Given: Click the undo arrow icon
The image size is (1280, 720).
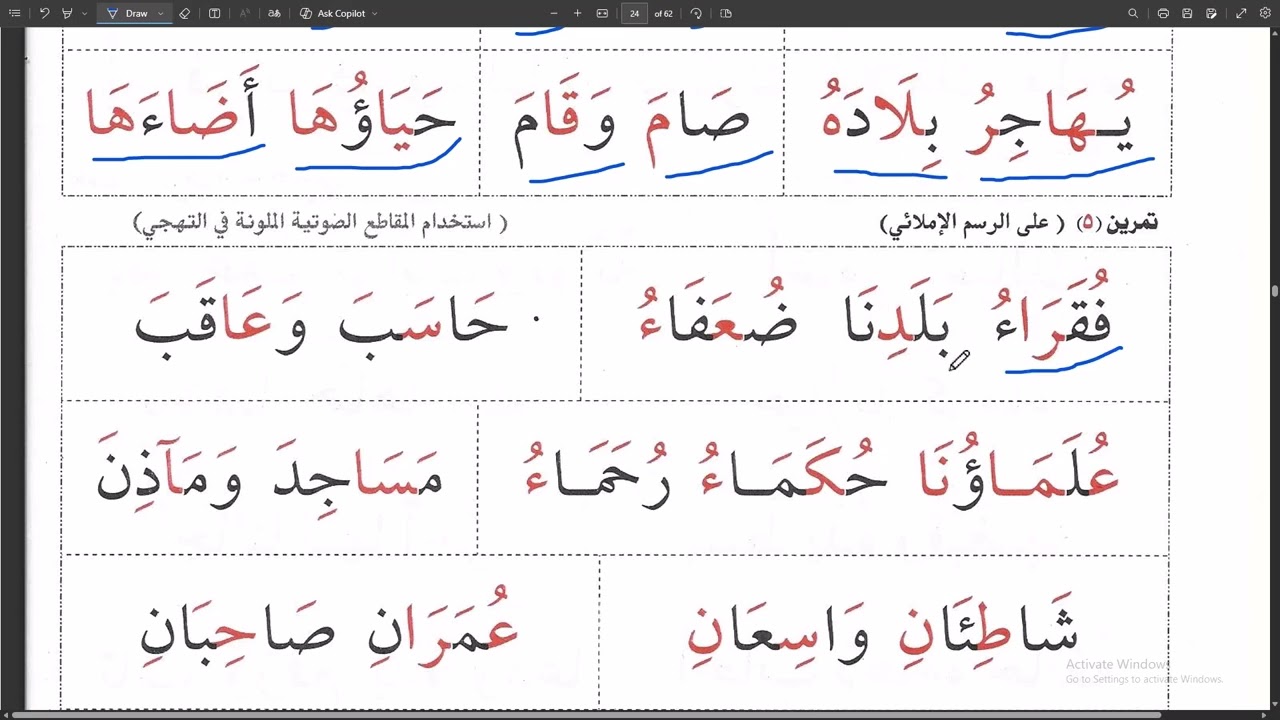Looking at the screenshot, I should [44, 13].
